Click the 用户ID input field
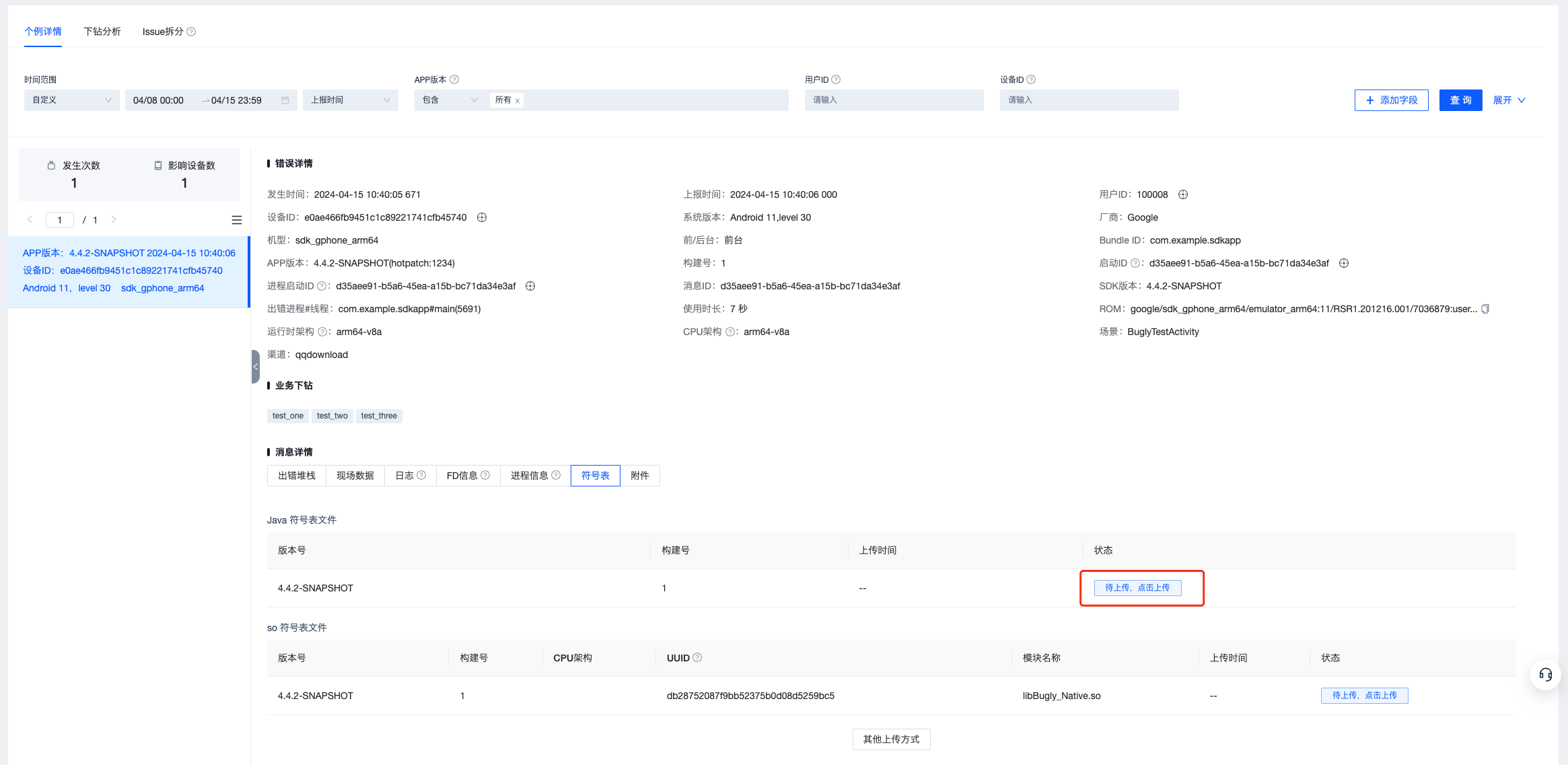Viewport: 1568px width, 765px height. (894, 100)
